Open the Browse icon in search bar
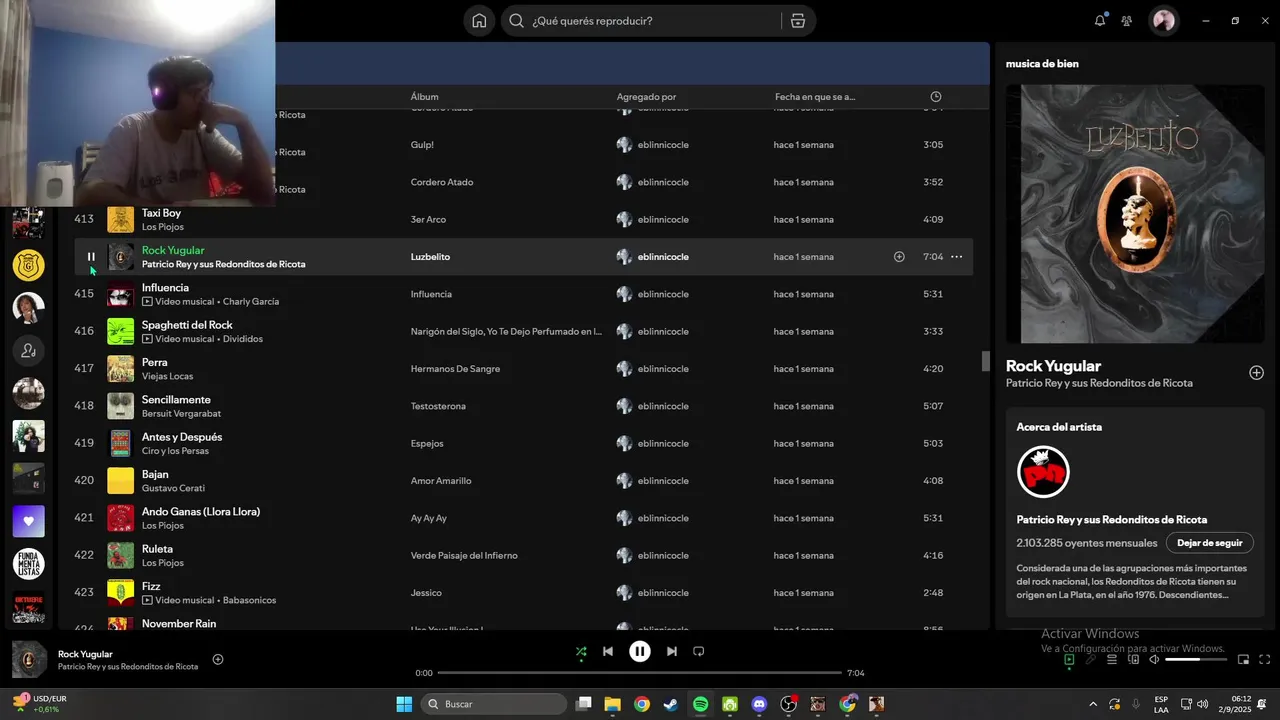1280x720 pixels. point(797,21)
